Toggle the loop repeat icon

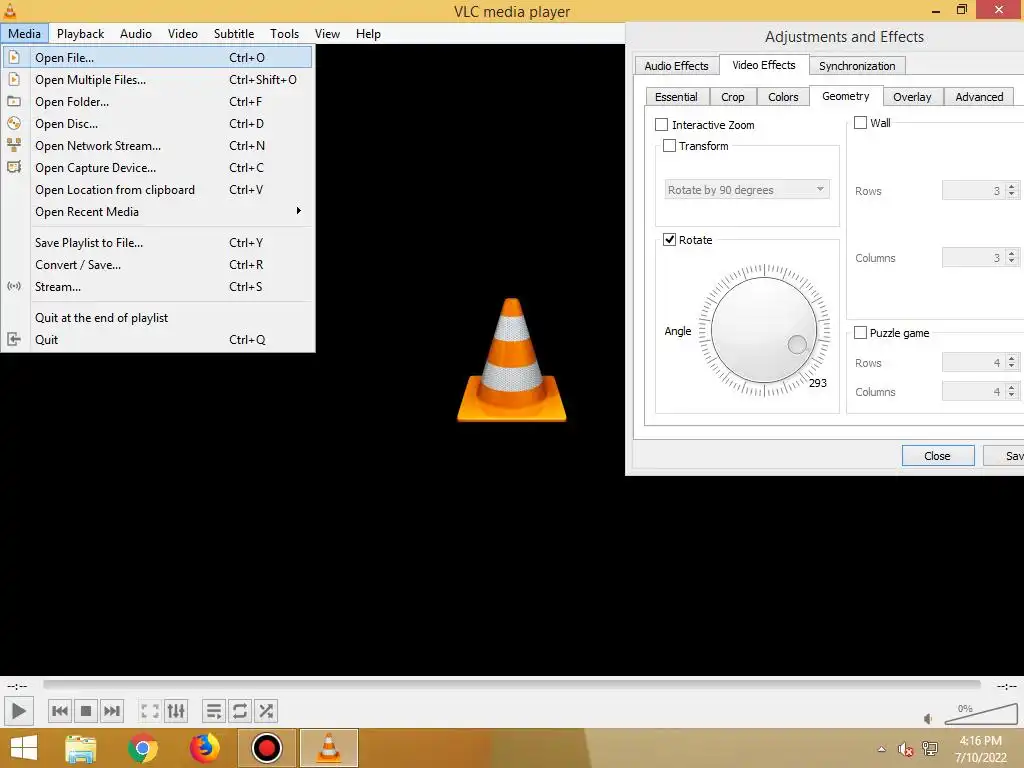coord(240,711)
